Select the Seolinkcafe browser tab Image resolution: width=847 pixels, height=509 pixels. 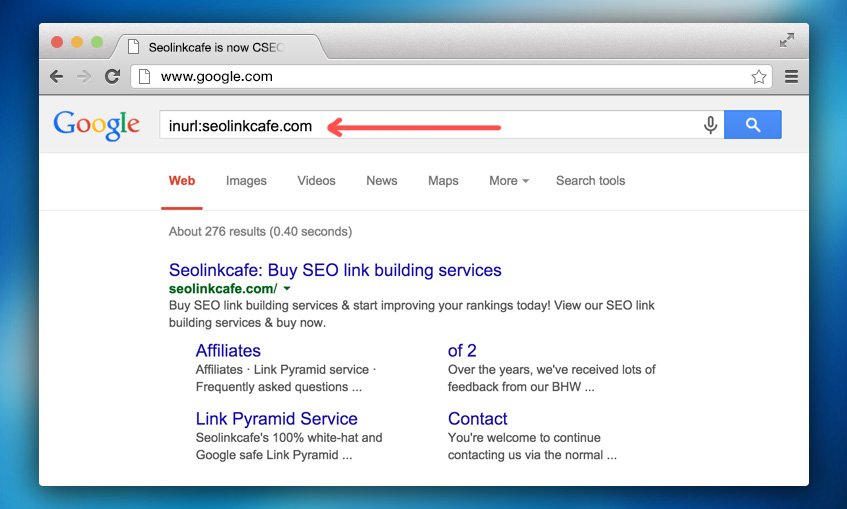tap(219, 47)
